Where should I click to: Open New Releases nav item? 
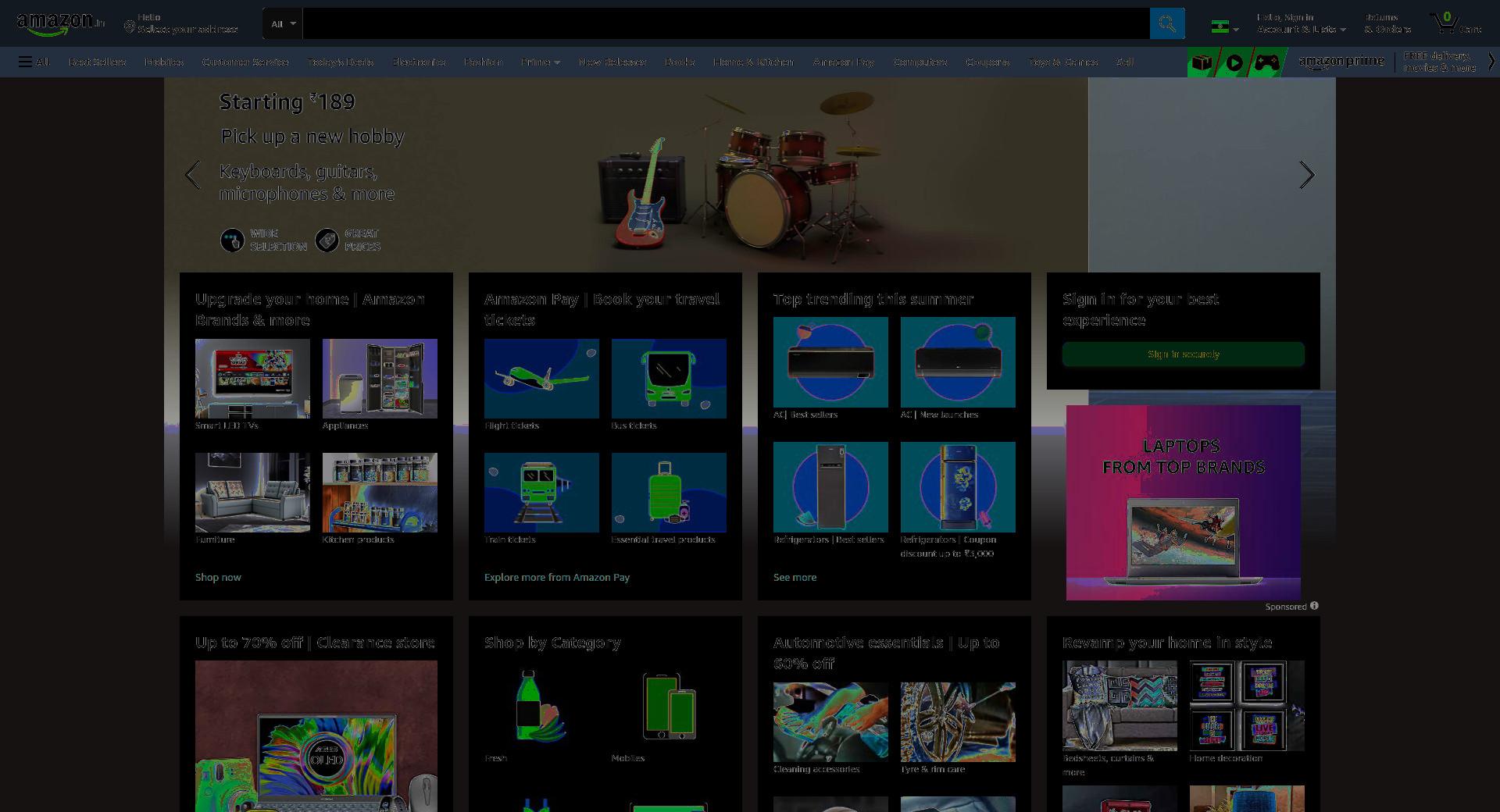pyautogui.click(x=612, y=62)
